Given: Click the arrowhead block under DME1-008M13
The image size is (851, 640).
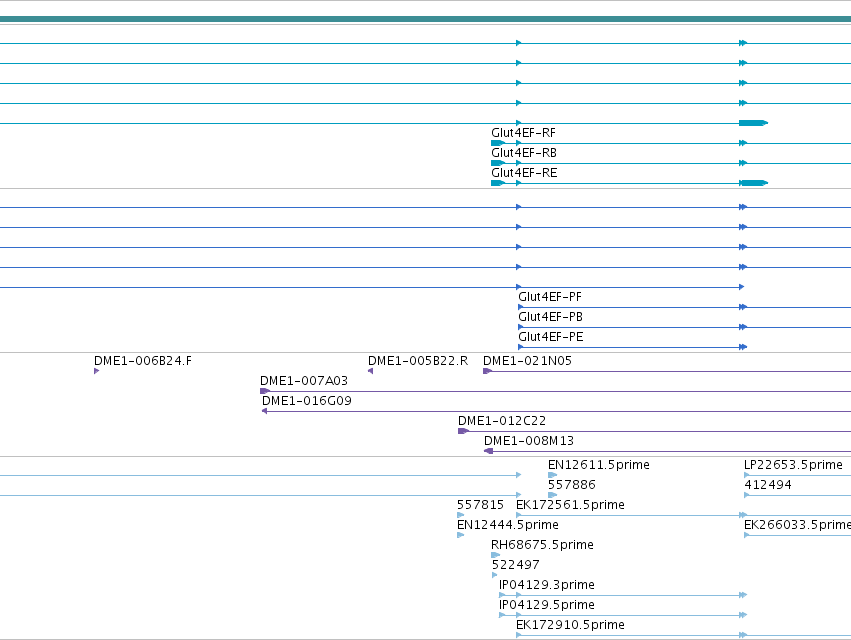Looking at the screenshot, I should (x=488, y=451).
